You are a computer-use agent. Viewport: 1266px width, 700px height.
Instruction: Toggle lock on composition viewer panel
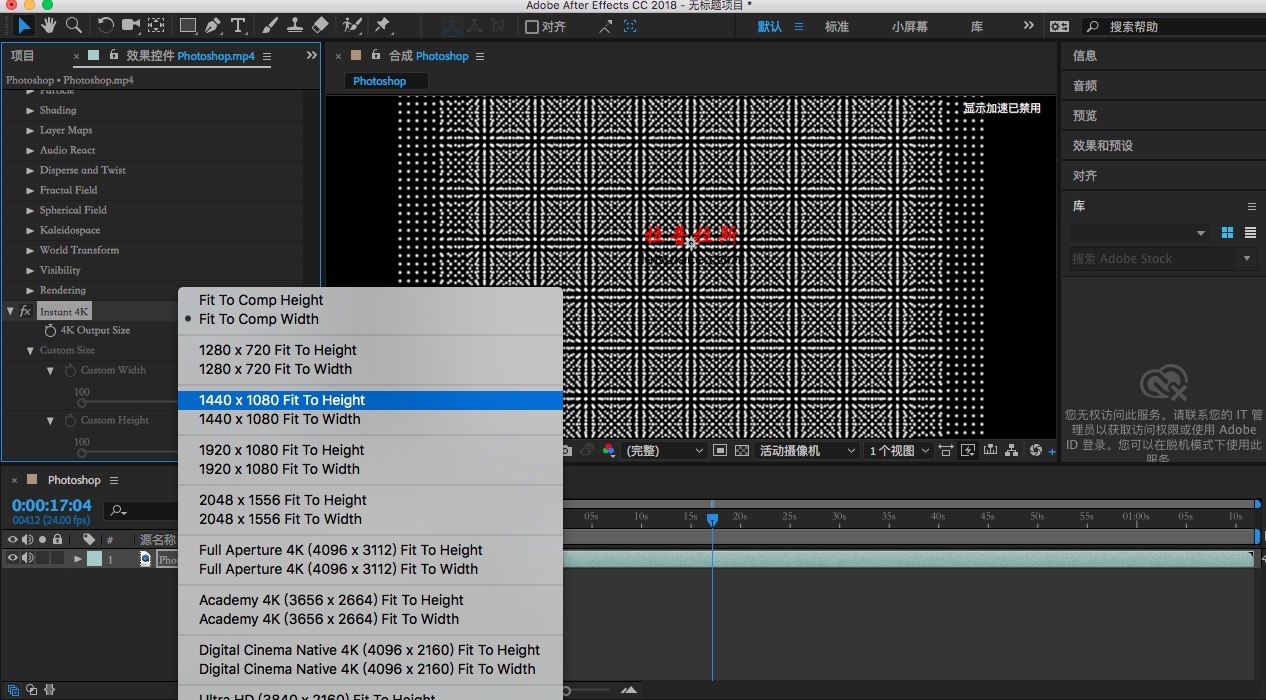[x=376, y=56]
